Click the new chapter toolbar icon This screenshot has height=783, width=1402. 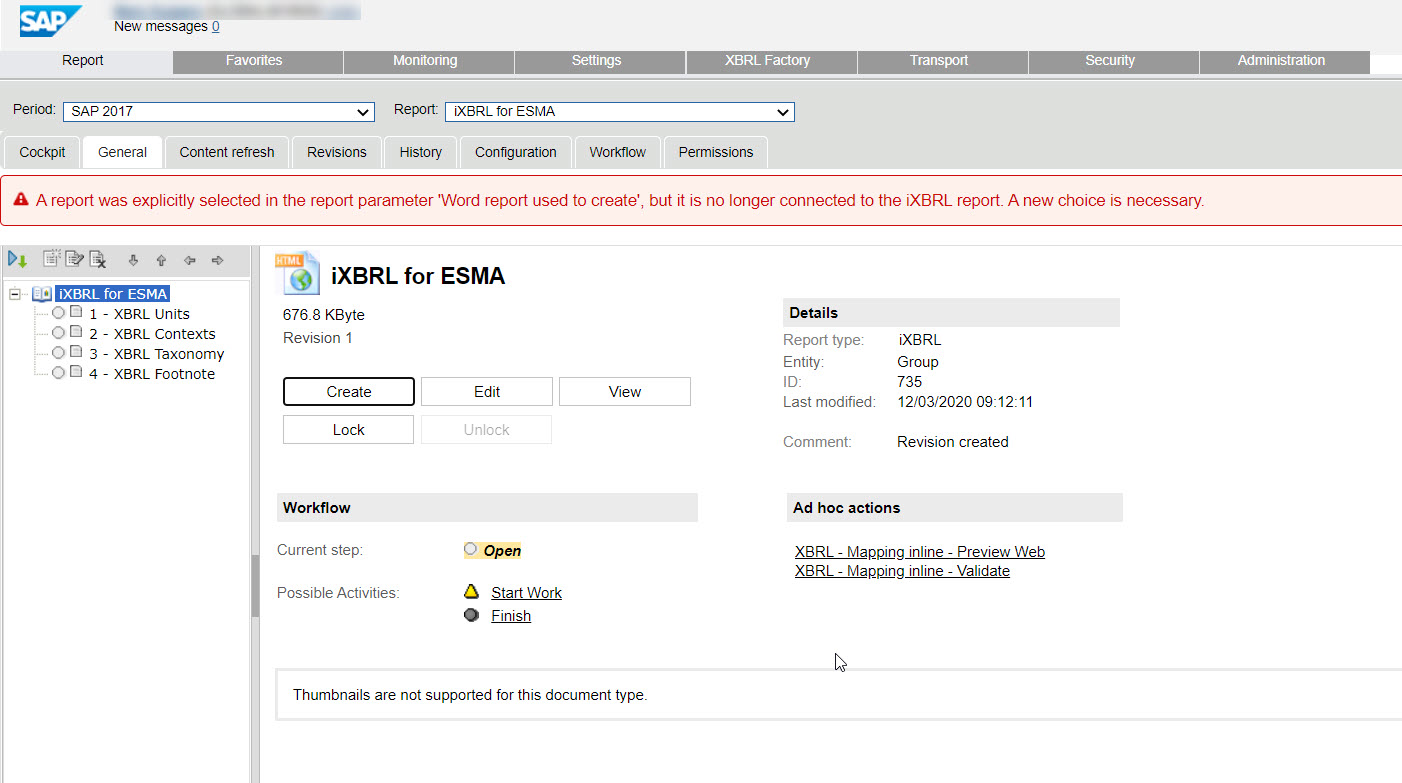[52, 260]
